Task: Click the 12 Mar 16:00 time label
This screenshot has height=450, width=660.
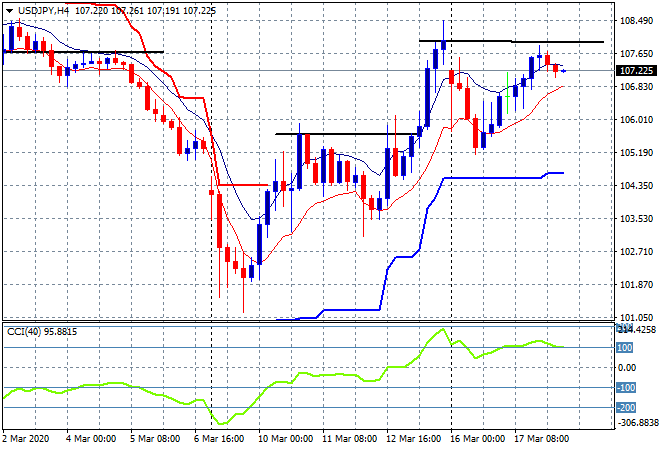Action: click(x=413, y=439)
